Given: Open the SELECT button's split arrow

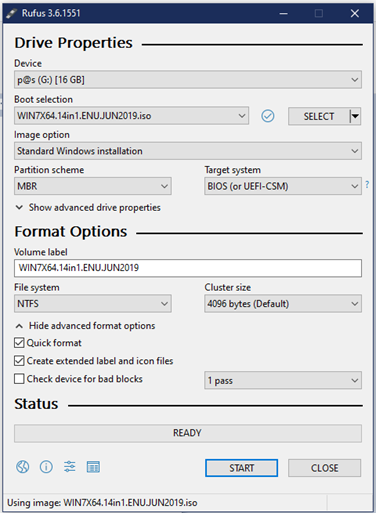Looking at the screenshot, I should tap(355, 116).
